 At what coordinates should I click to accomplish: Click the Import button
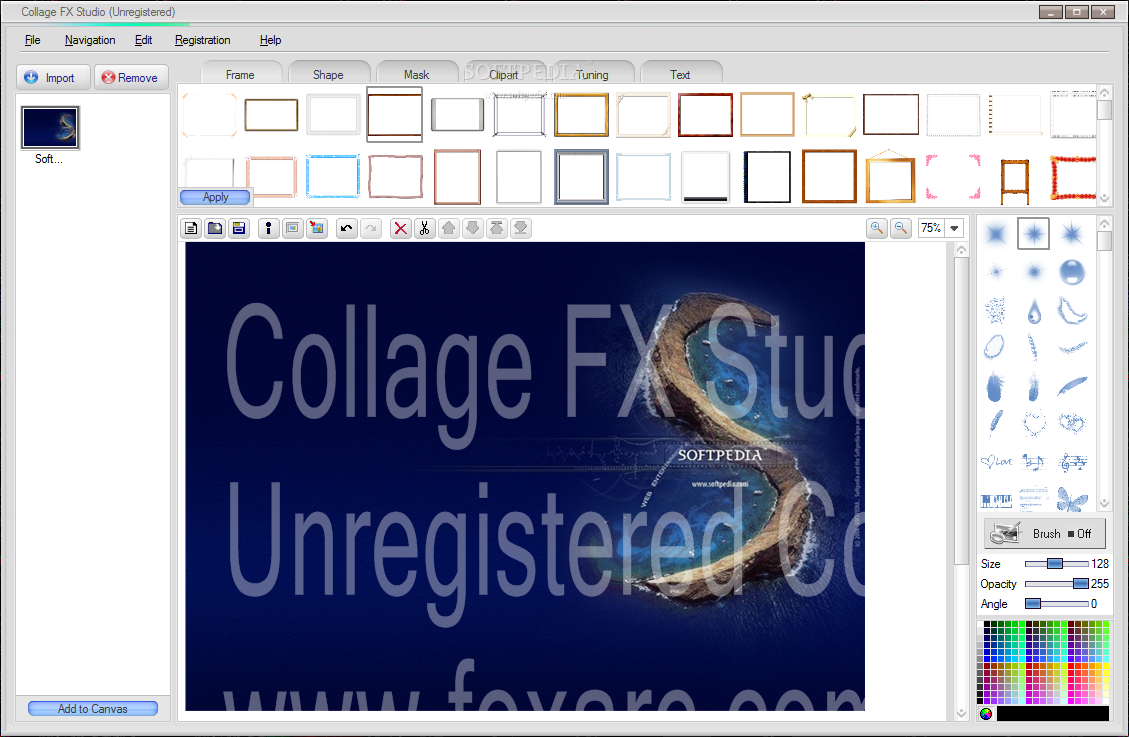click(x=53, y=77)
